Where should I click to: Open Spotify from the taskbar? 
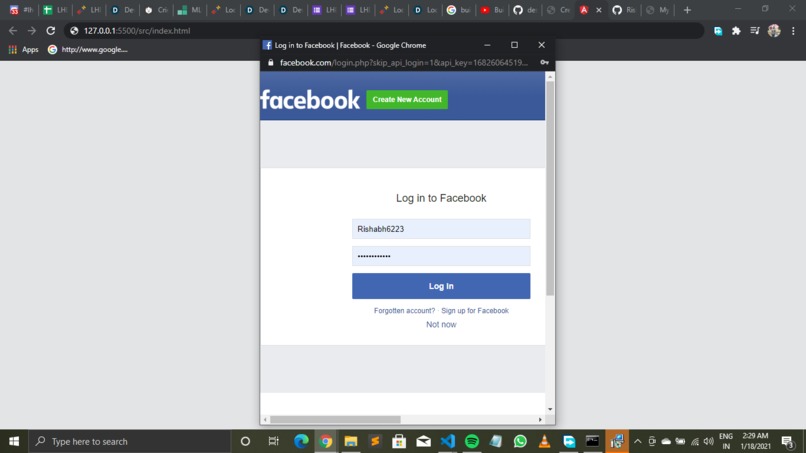472,441
